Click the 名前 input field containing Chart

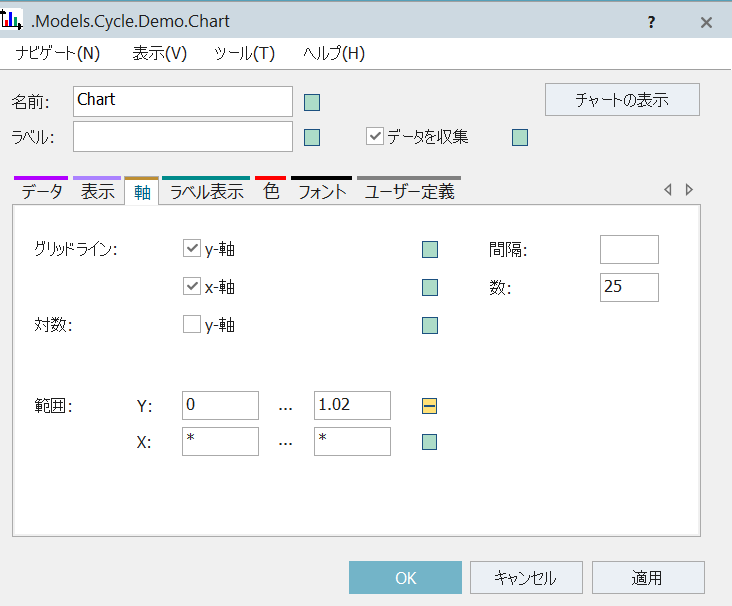[183, 101]
